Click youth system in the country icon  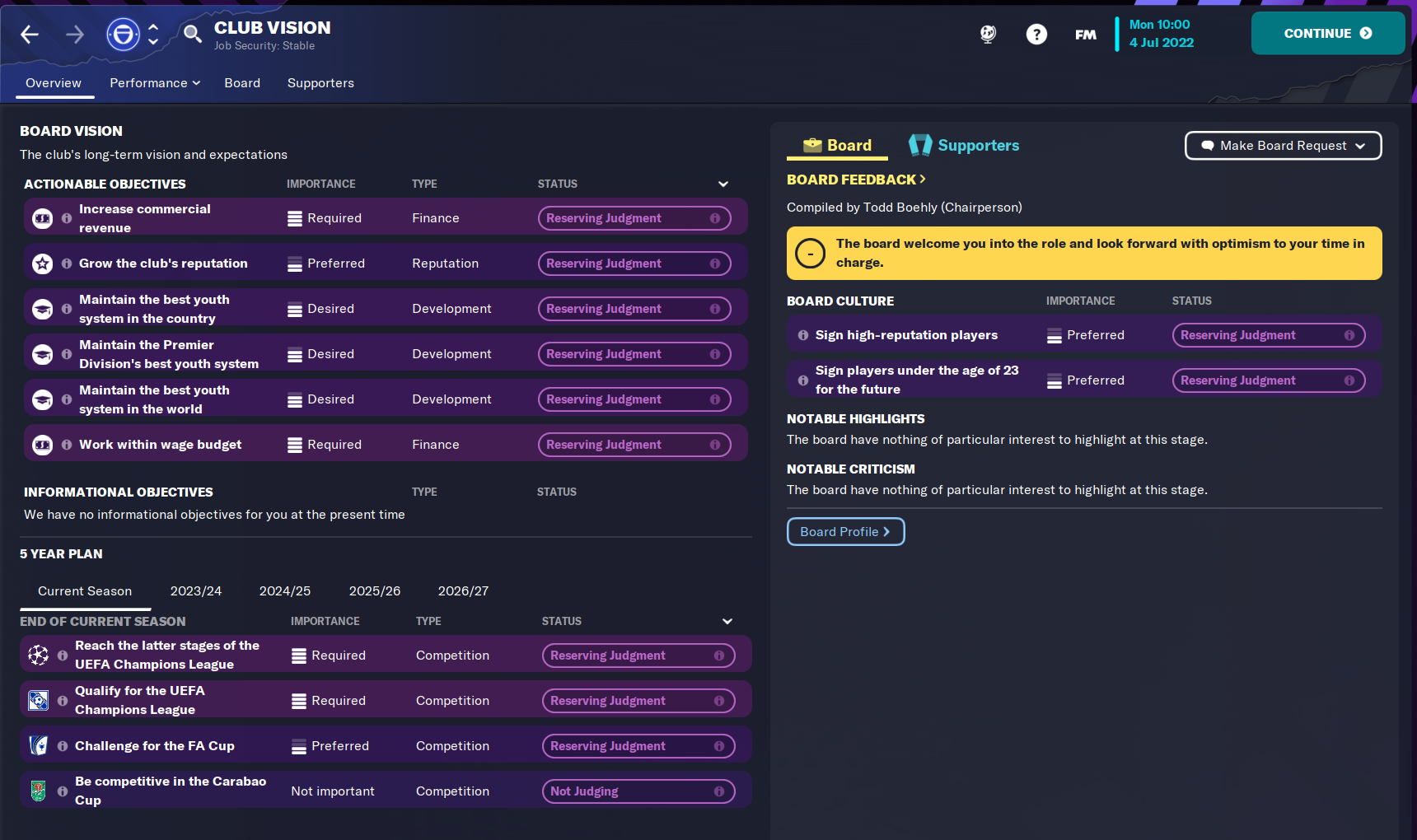42,309
